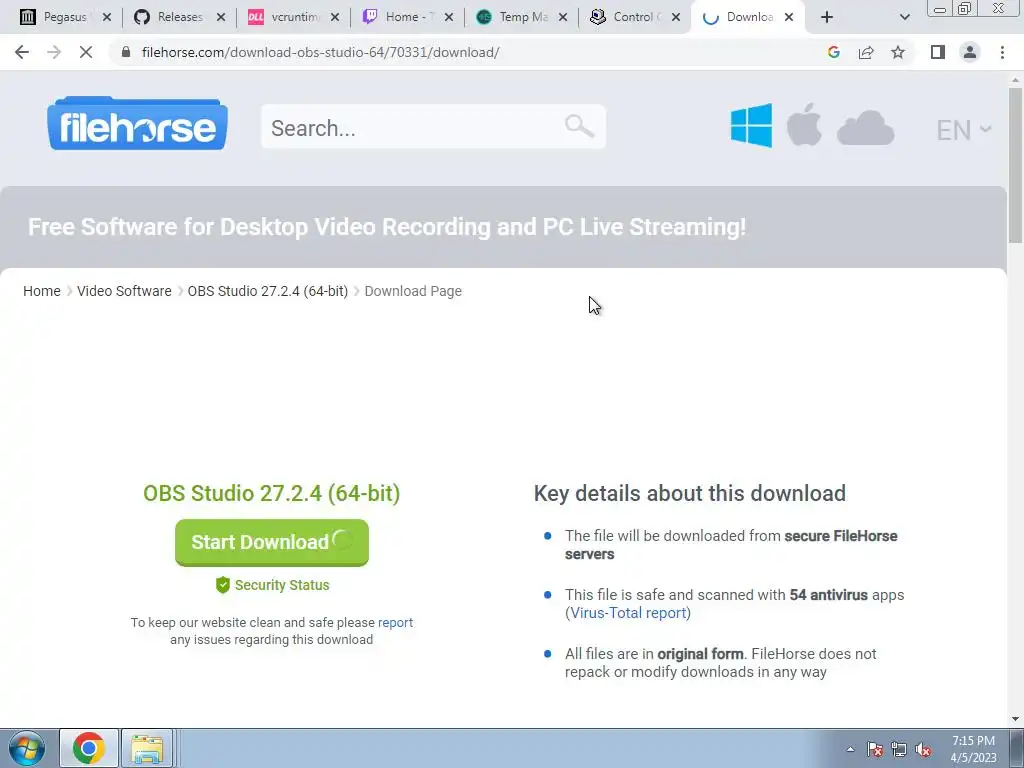Select the Windows platform icon
Viewport: 1024px width, 768px height.
751,125
